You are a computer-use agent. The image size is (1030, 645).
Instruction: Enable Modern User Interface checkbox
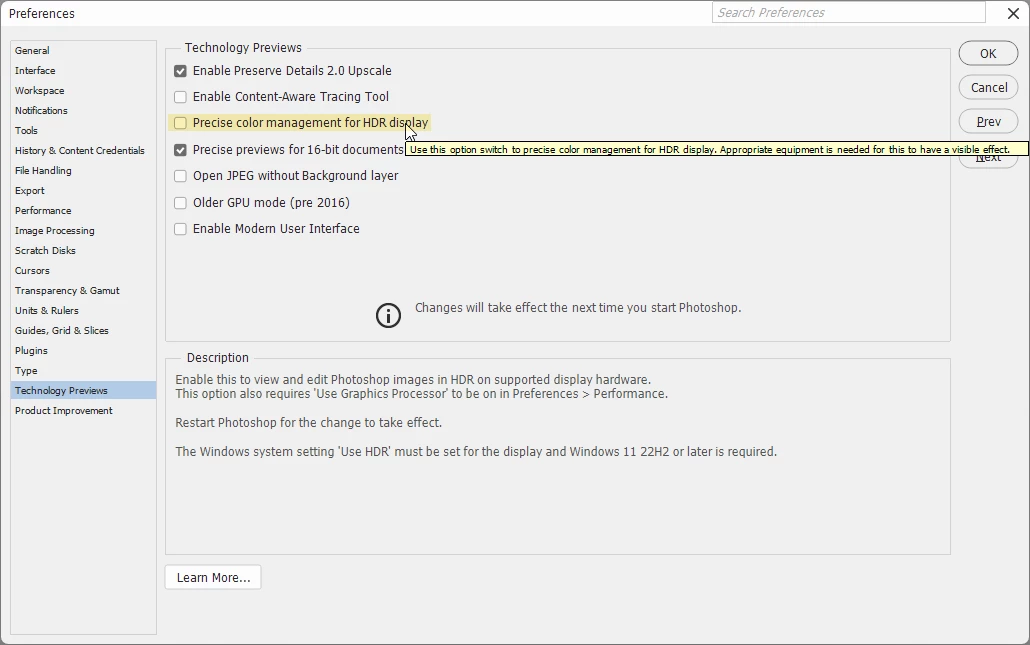[180, 229]
